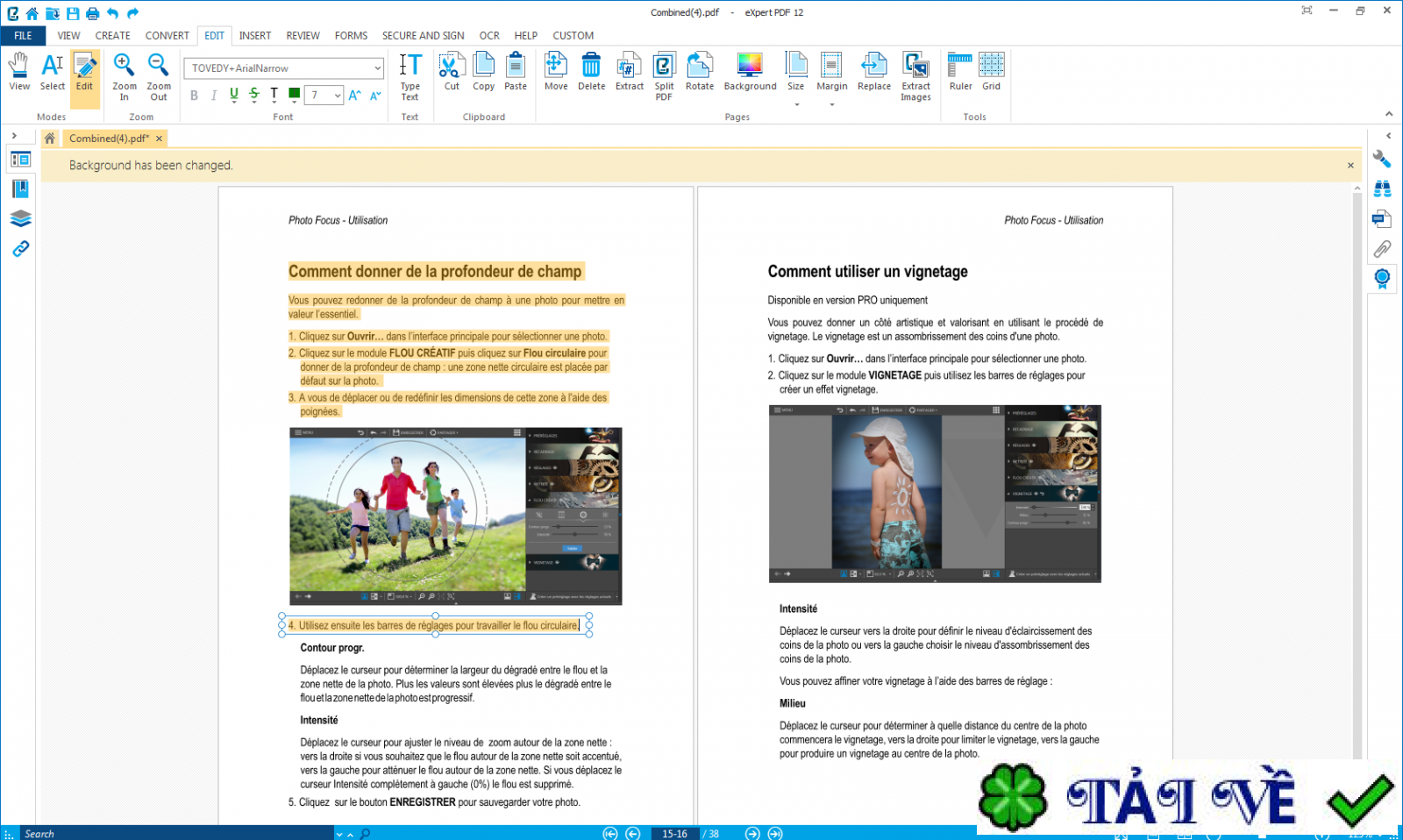Open the FILE menu
Viewport: 1403px width, 840px height.
point(24,36)
